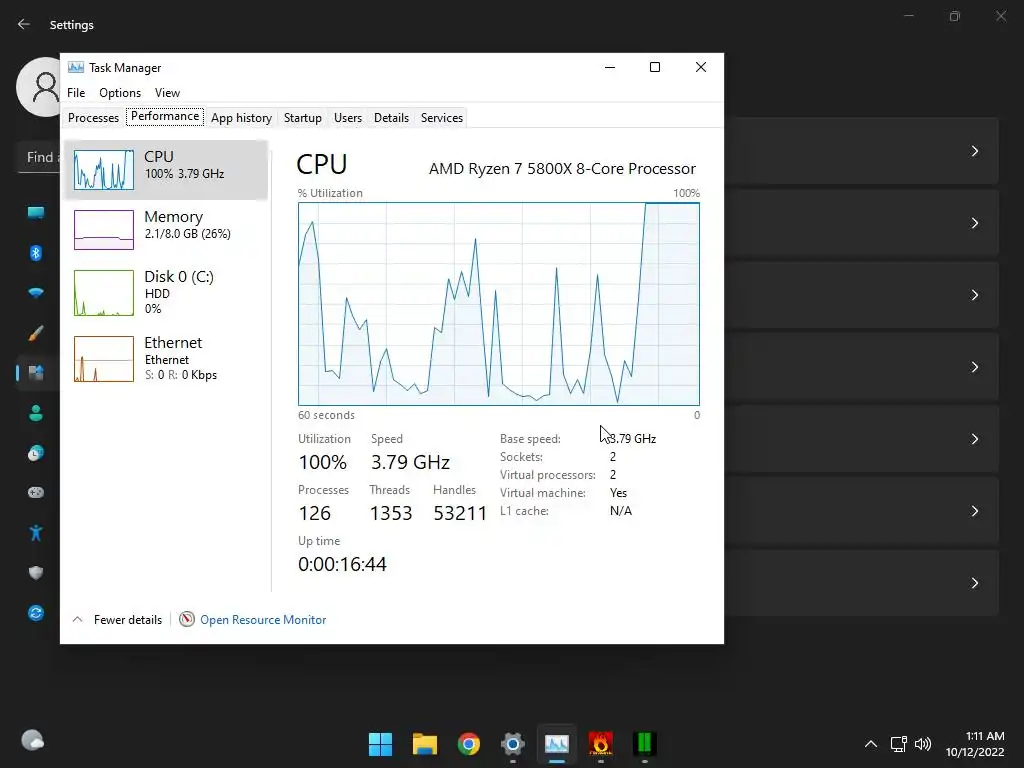Expand the fifth Settings row chevron
Image resolution: width=1024 pixels, height=768 pixels.
click(974, 439)
